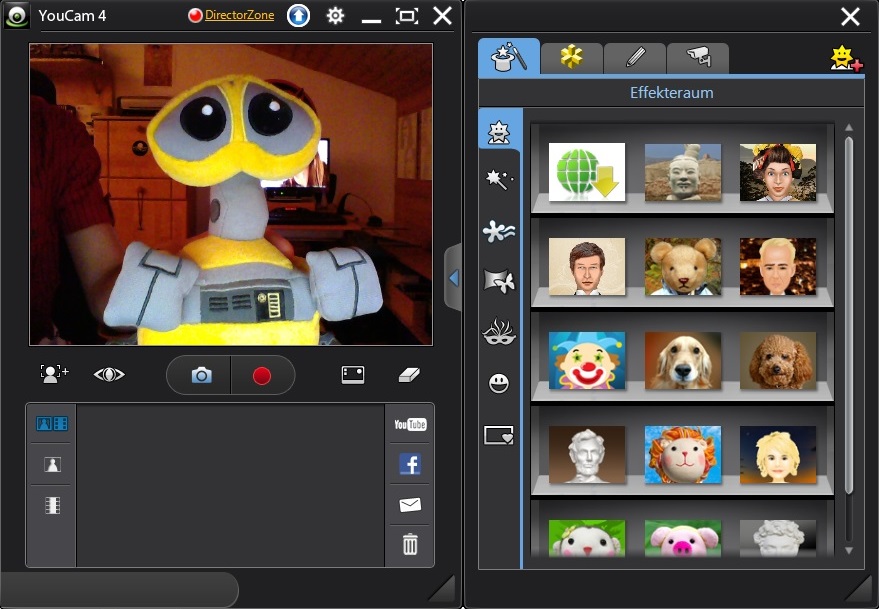Screen dimensions: 879x609
Task: Close the effects panel window
Action: pos(850,16)
